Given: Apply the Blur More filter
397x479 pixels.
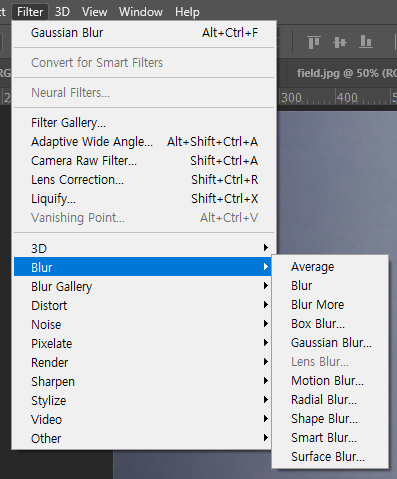Looking at the screenshot, I should coord(330,304).
